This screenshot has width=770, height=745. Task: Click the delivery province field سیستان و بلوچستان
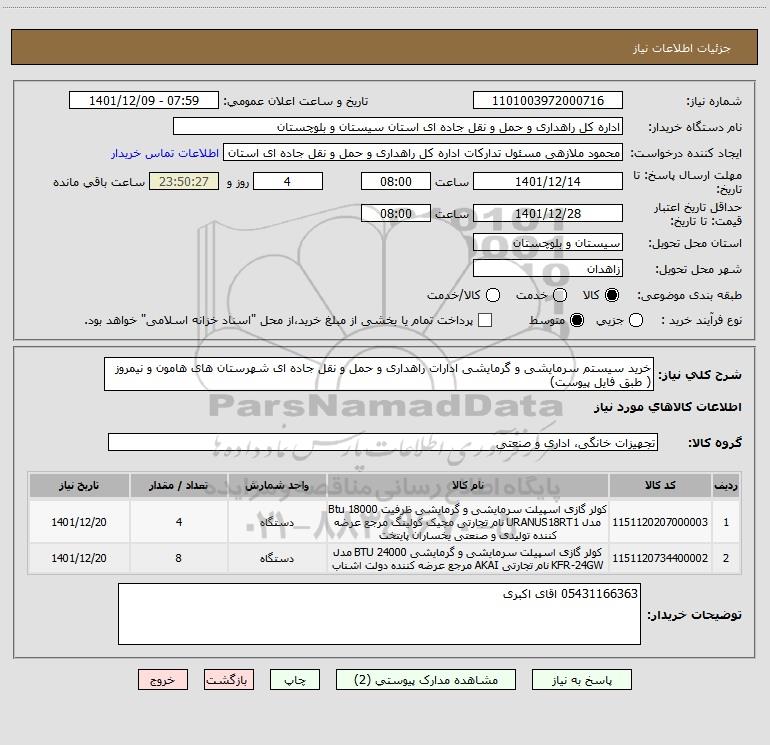548,243
